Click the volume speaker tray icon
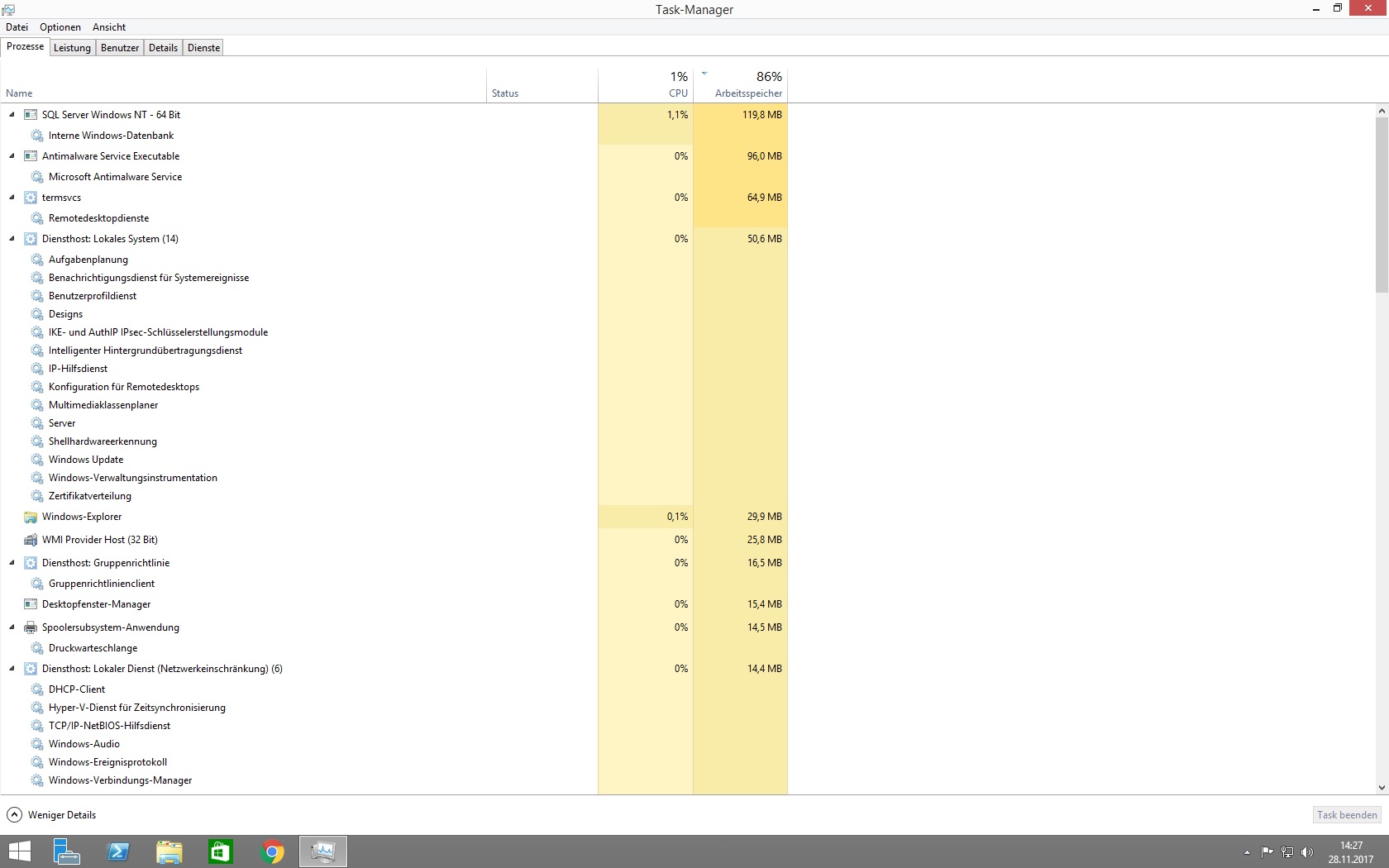This screenshot has height=868, width=1389. [x=1307, y=852]
